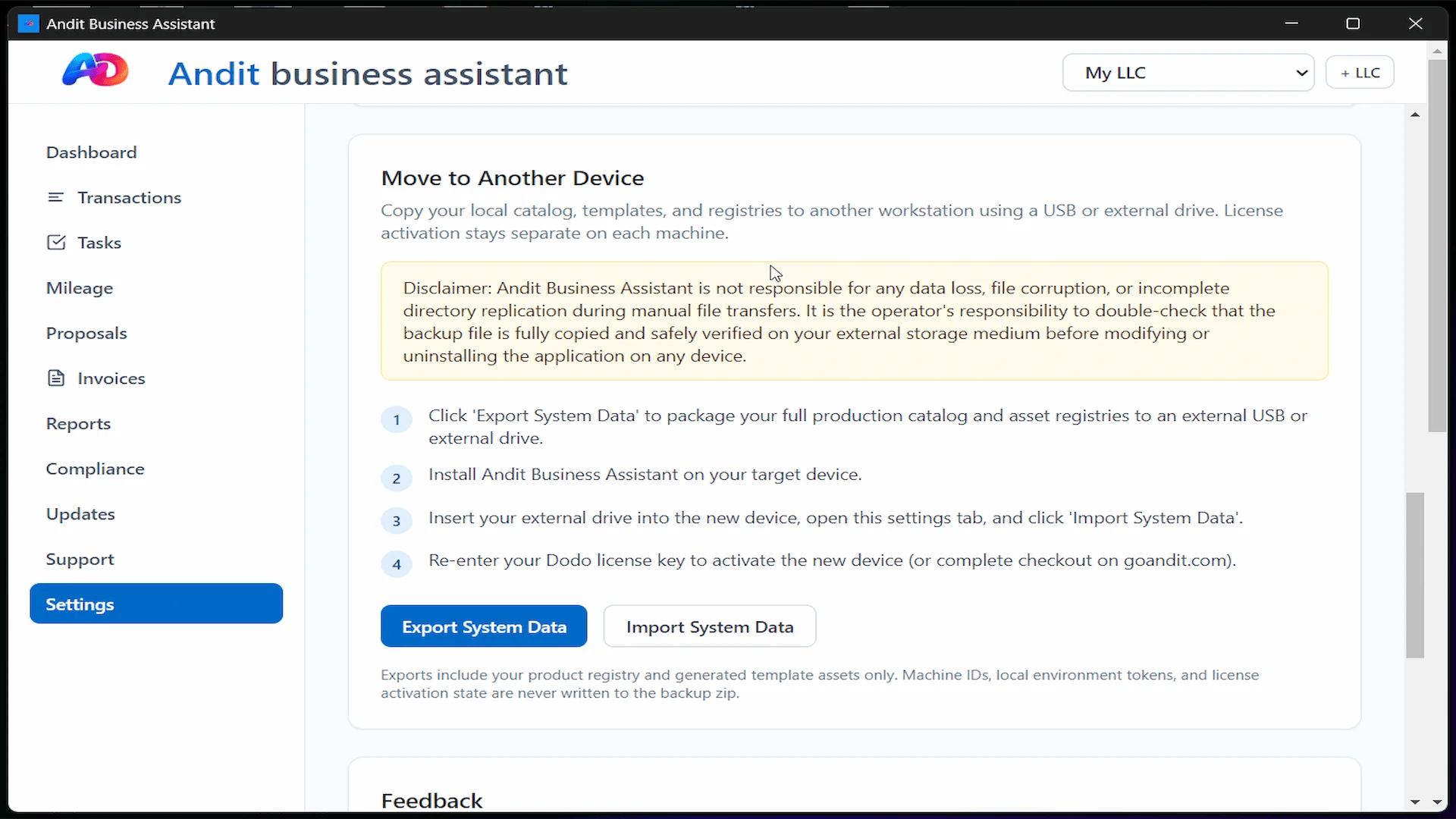
Task: Select Mileage in the sidebar
Action: click(79, 288)
